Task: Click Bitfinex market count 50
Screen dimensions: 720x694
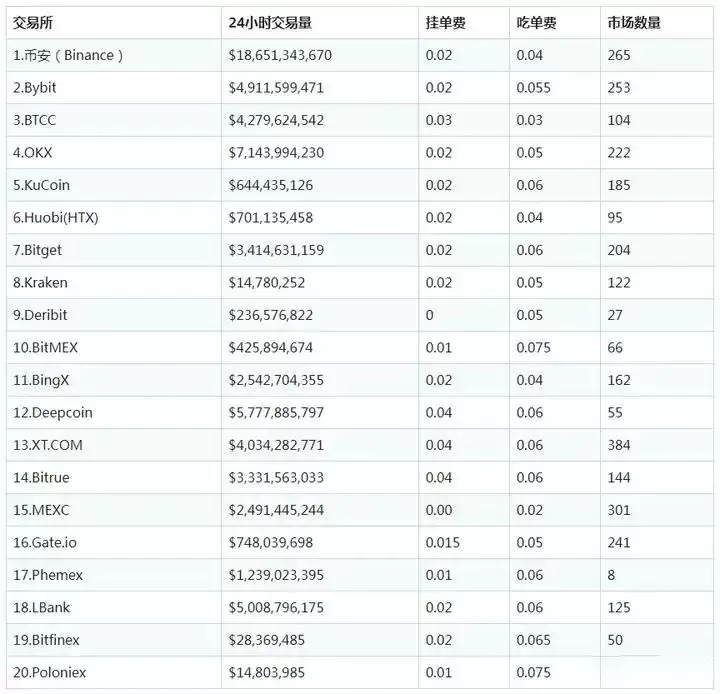Action: point(615,640)
